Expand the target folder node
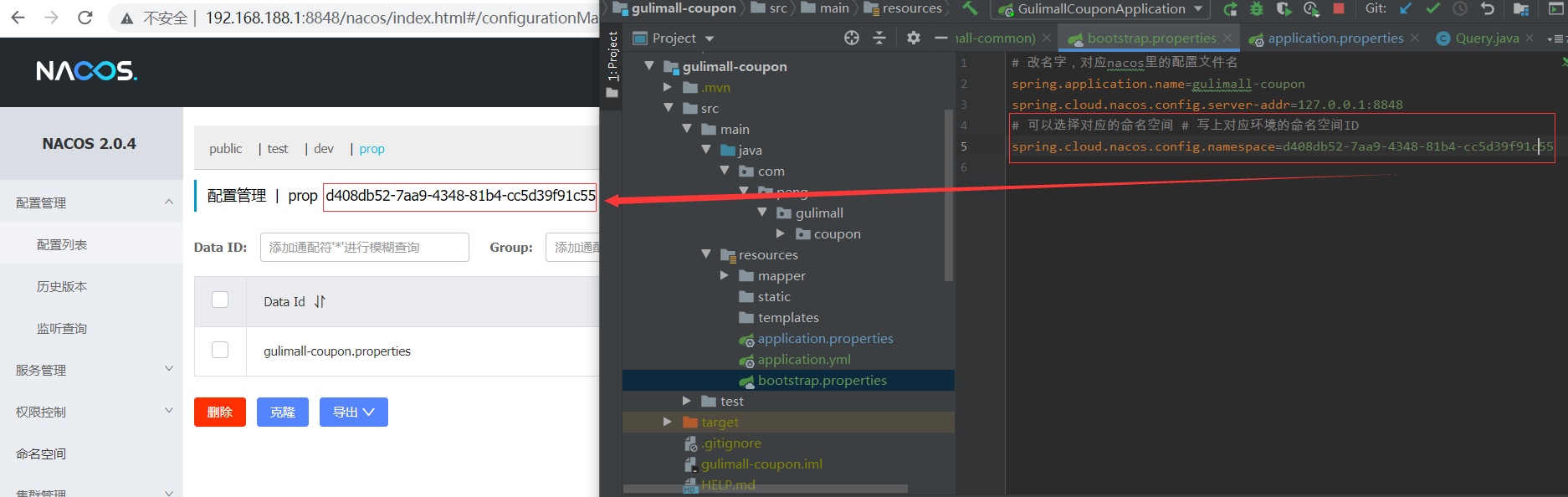The width and height of the screenshot is (1568, 497). [667, 422]
